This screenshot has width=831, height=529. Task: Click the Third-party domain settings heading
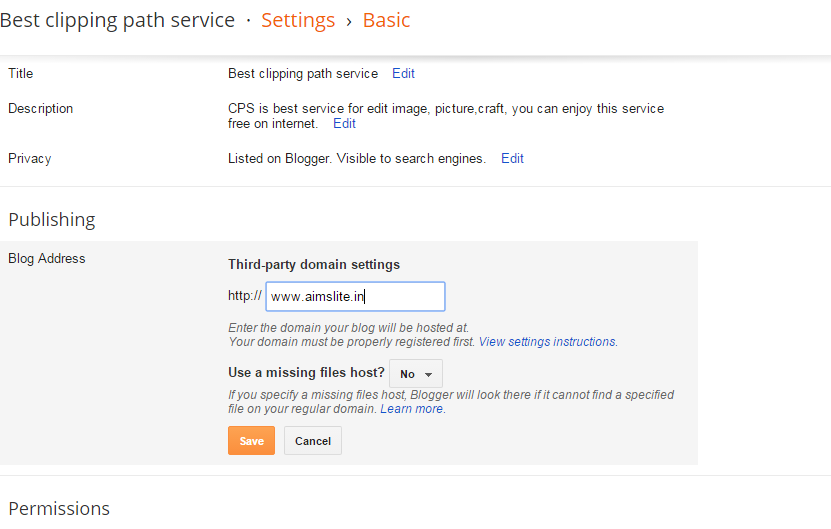click(314, 265)
